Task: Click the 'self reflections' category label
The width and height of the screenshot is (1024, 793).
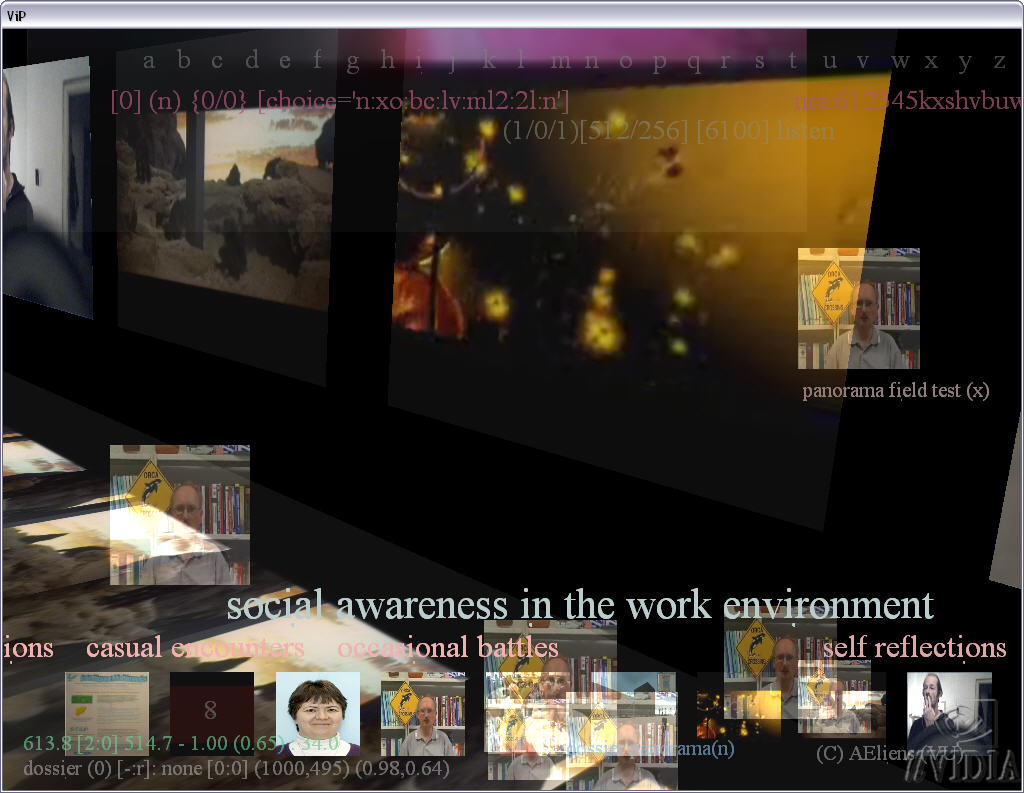Action: (x=914, y=647)
